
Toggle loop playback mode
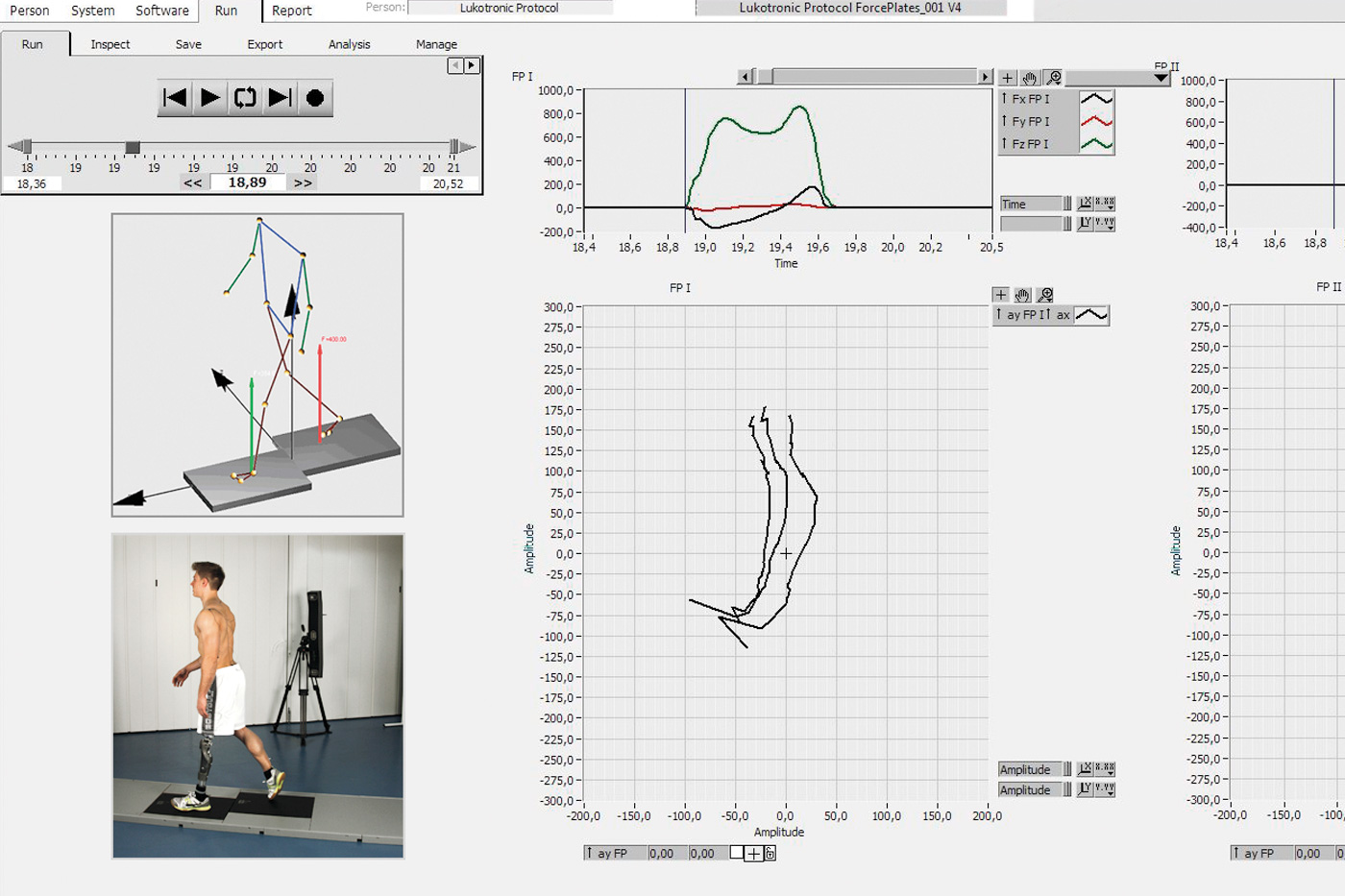245,98
